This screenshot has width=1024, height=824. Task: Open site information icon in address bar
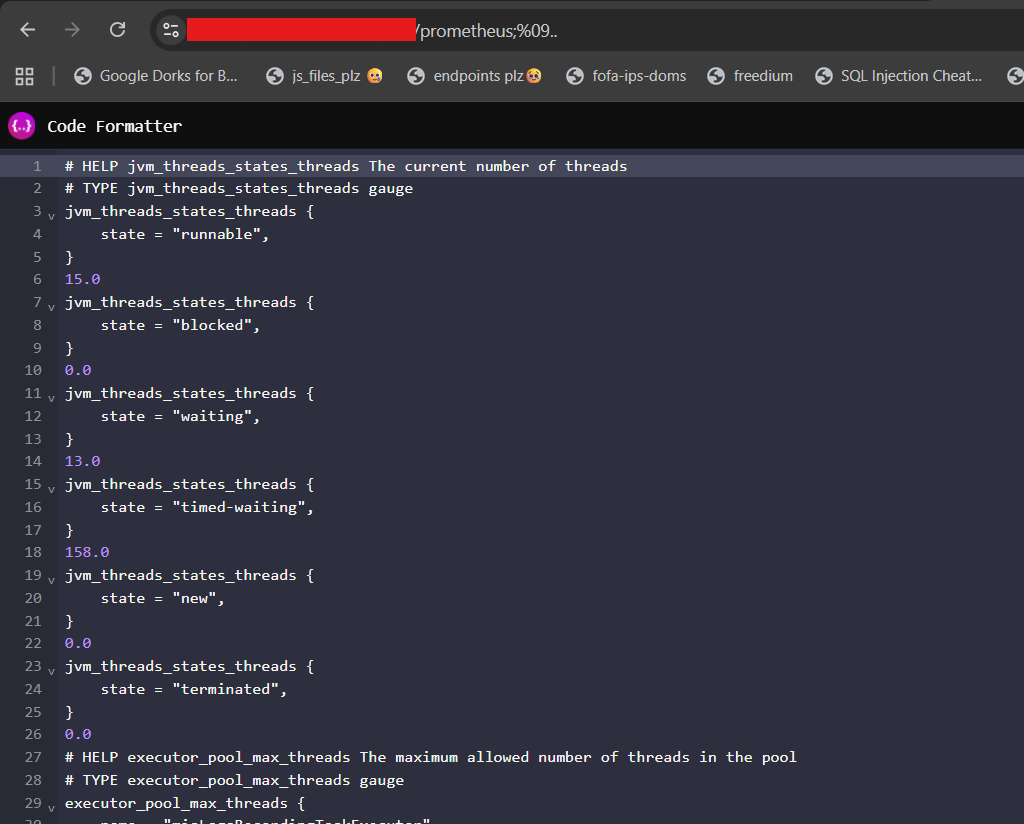click(x=171, y=30)
